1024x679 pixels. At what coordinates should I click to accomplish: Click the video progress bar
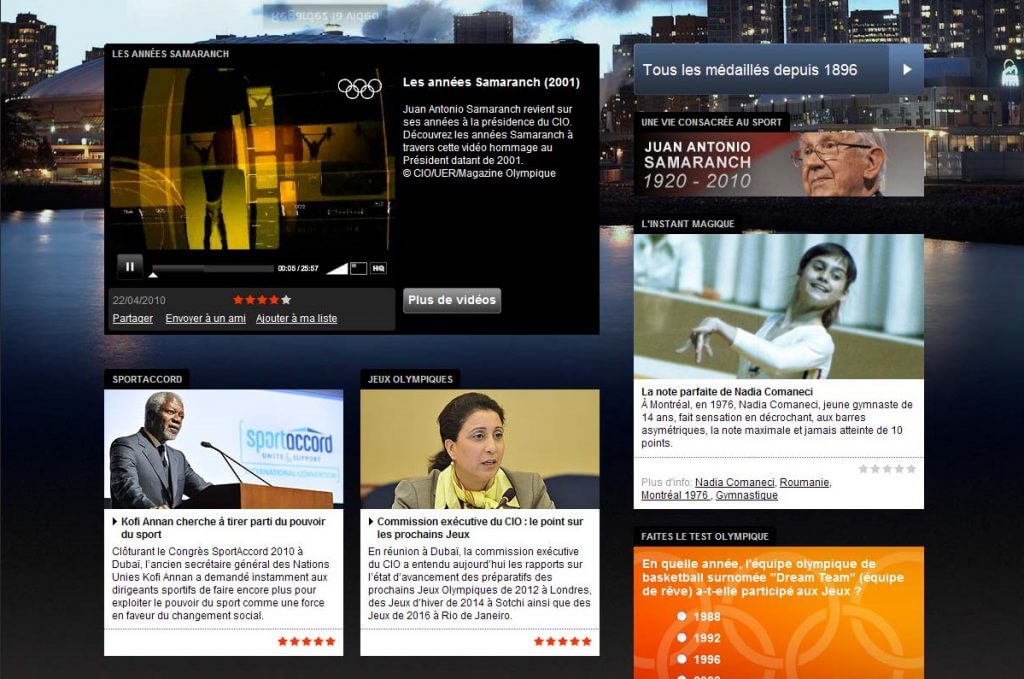213,268
